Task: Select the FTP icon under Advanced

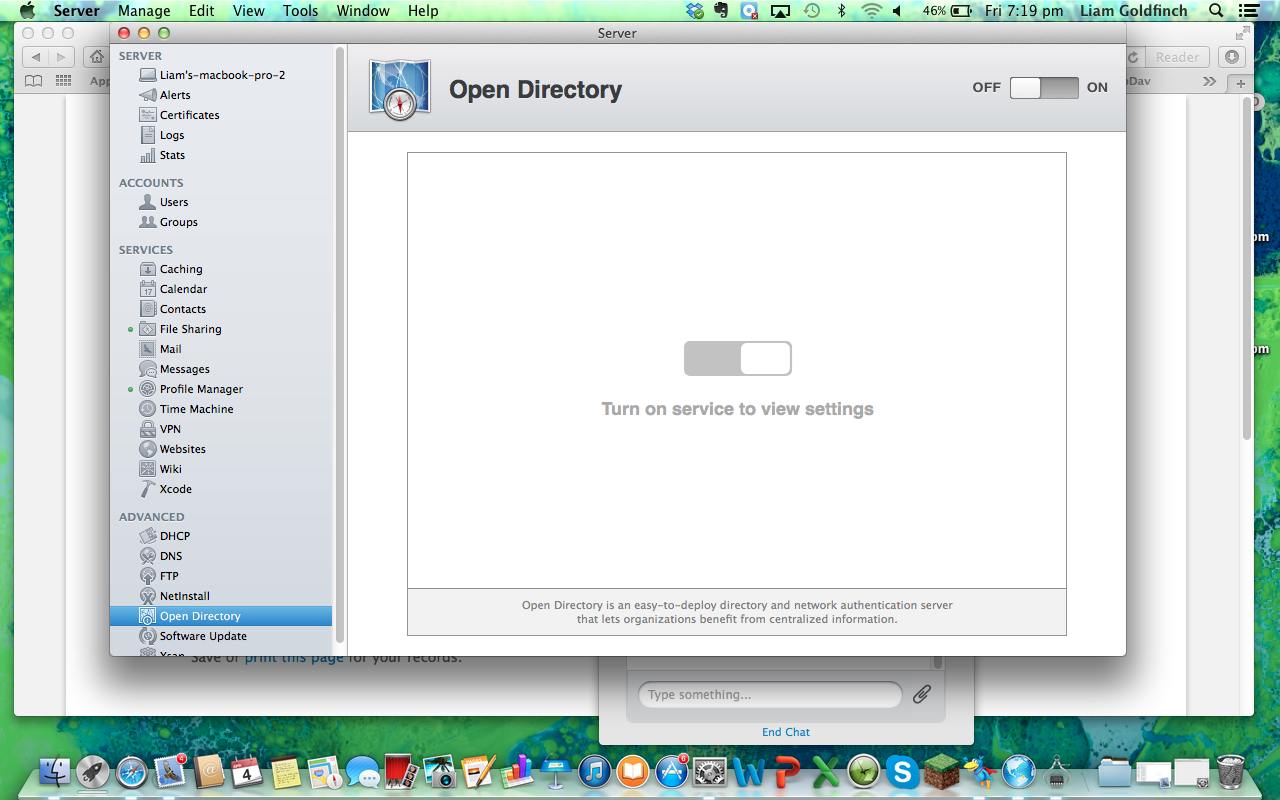Action: point(148,576)
